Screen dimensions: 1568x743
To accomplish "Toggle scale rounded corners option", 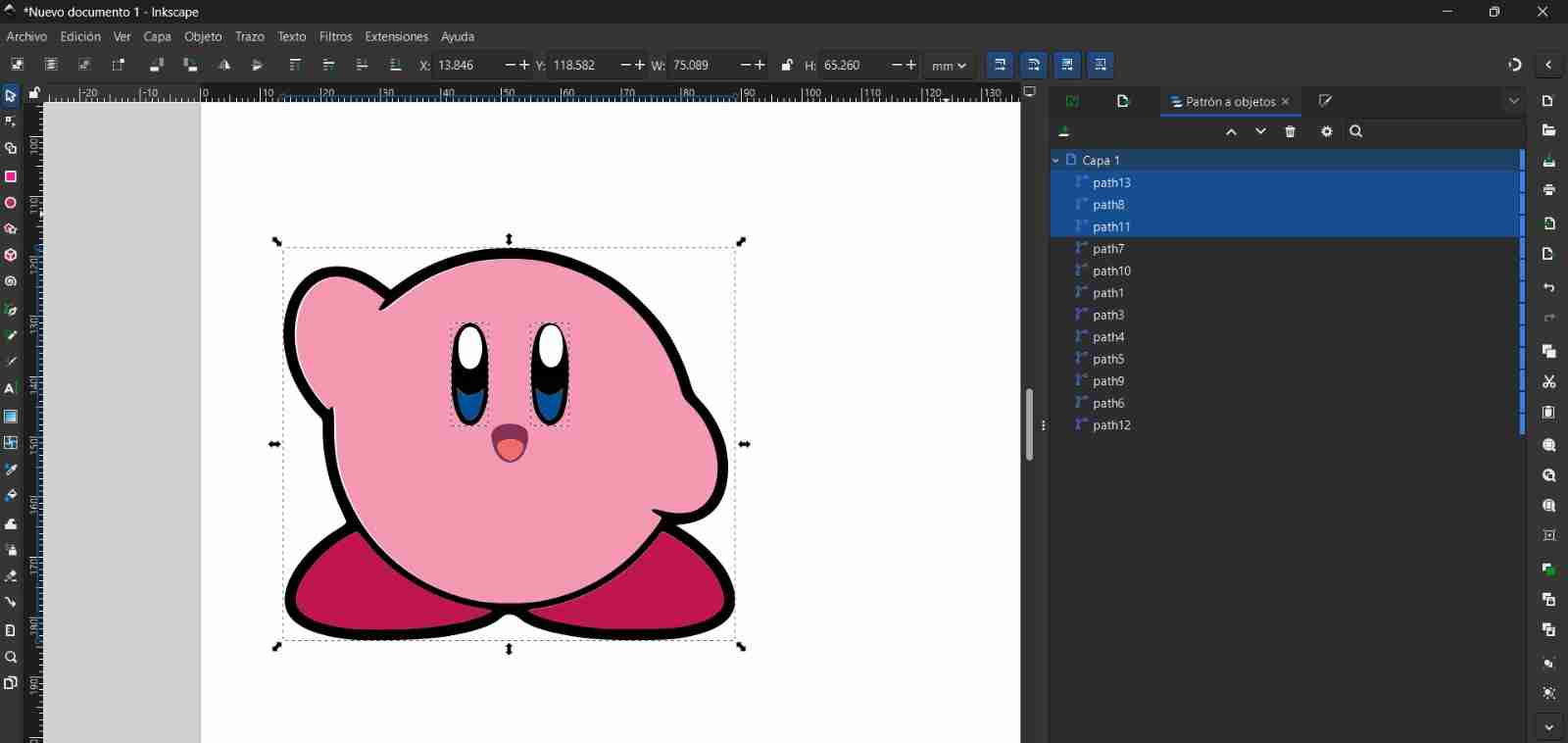I will coord(1034,65).
